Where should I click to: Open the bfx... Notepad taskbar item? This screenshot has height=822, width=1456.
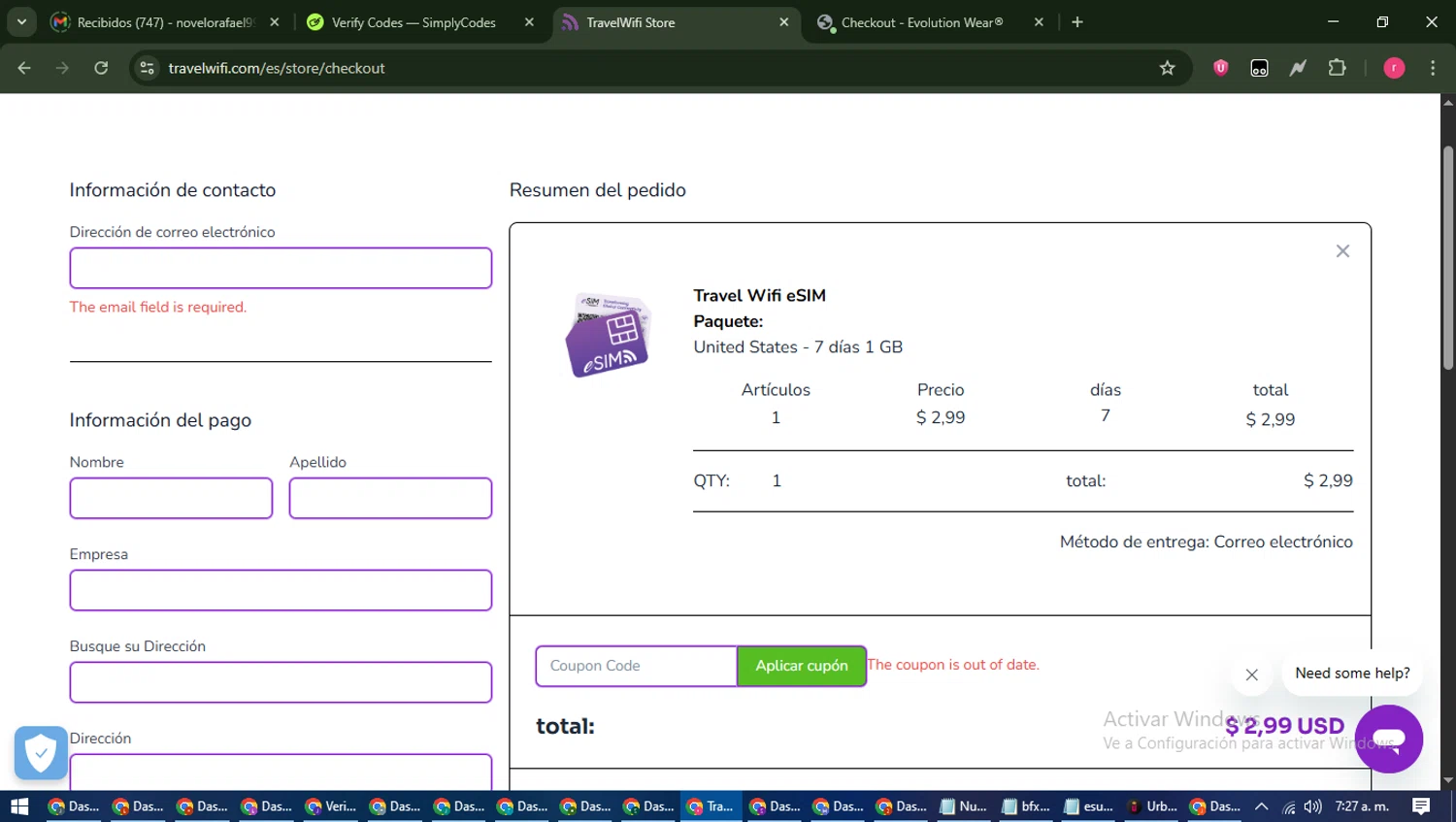[1026, 806]
